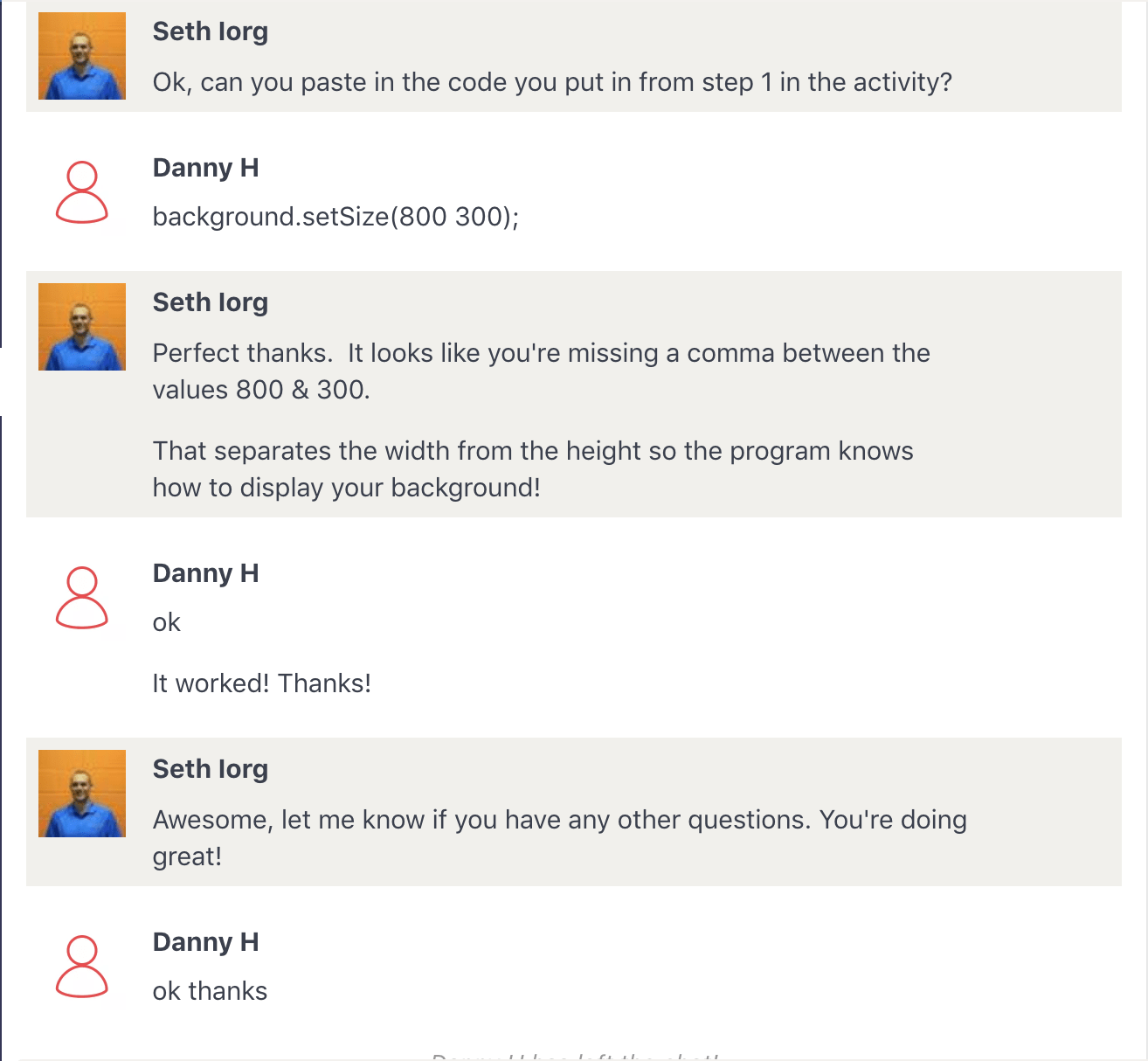Screen dimensions: 1148x1061
Task: Click the "Awesome, let me know" message
Action: [x=559, y=837]
